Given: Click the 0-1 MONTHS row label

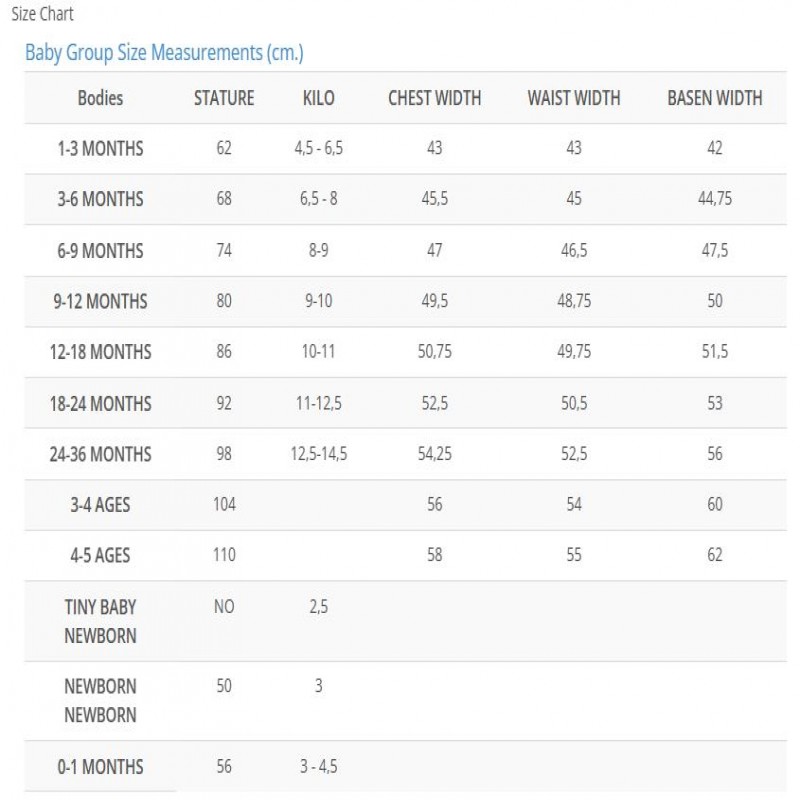Looking at the screenshot, I should pos(100,767).
